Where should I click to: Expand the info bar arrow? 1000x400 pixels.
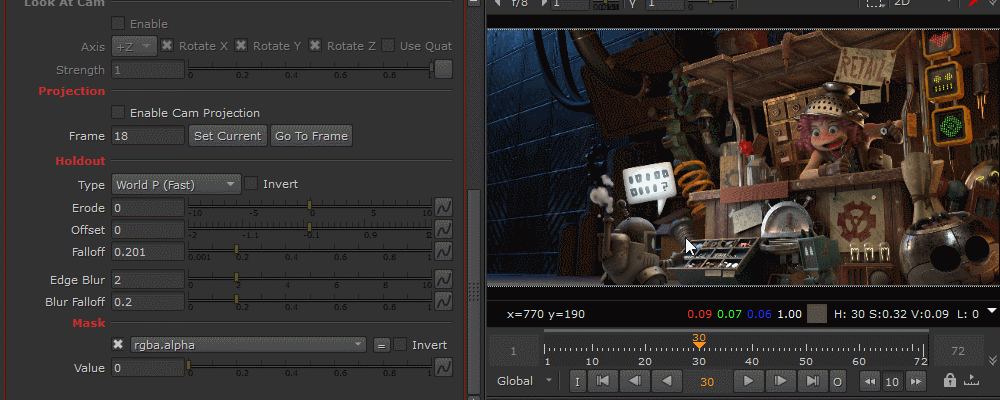point(991,311)
